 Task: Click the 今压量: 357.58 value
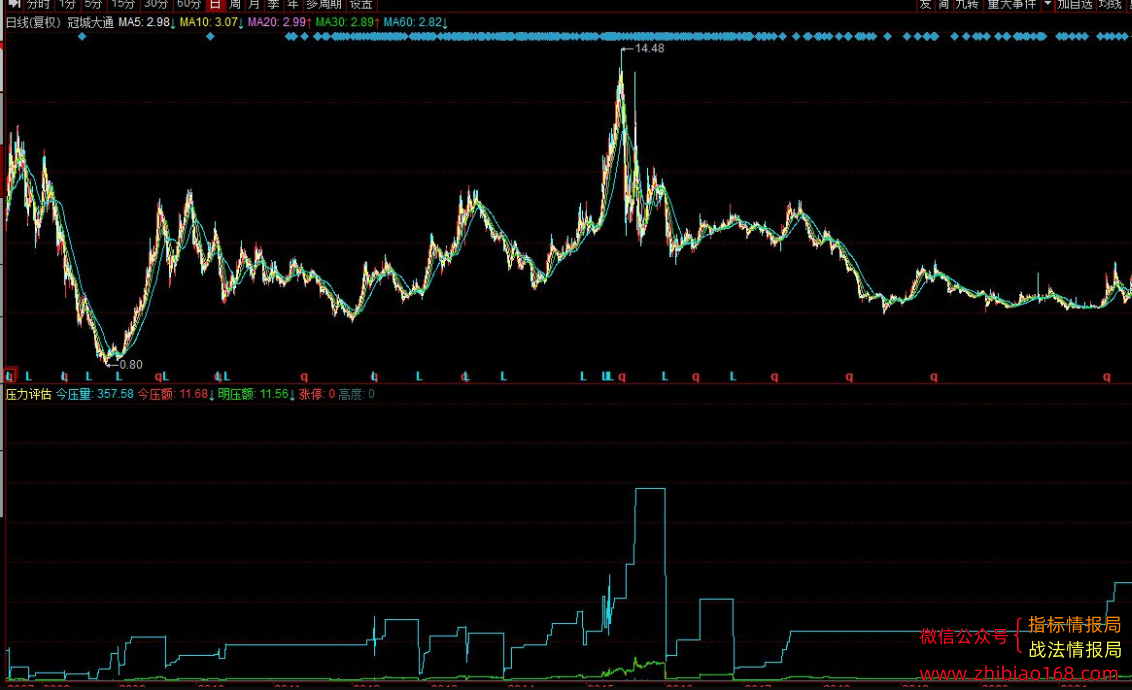click(x=95, y=394)
